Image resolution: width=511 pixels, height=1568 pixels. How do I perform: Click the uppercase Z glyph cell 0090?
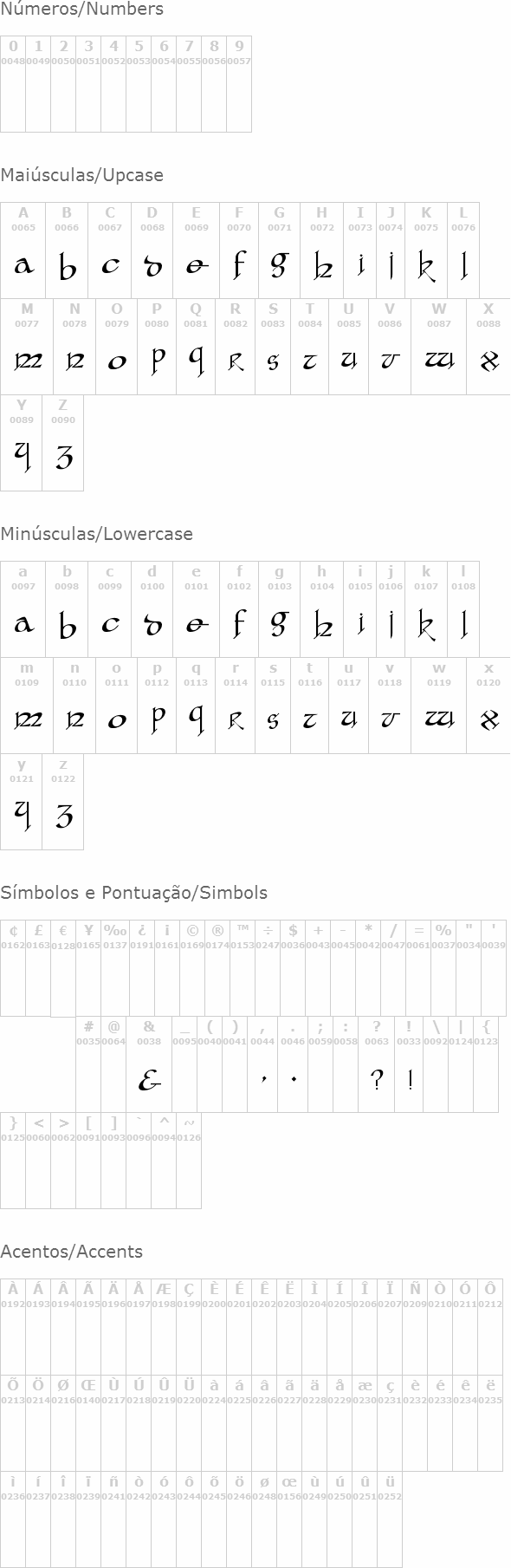coord(62,443)
